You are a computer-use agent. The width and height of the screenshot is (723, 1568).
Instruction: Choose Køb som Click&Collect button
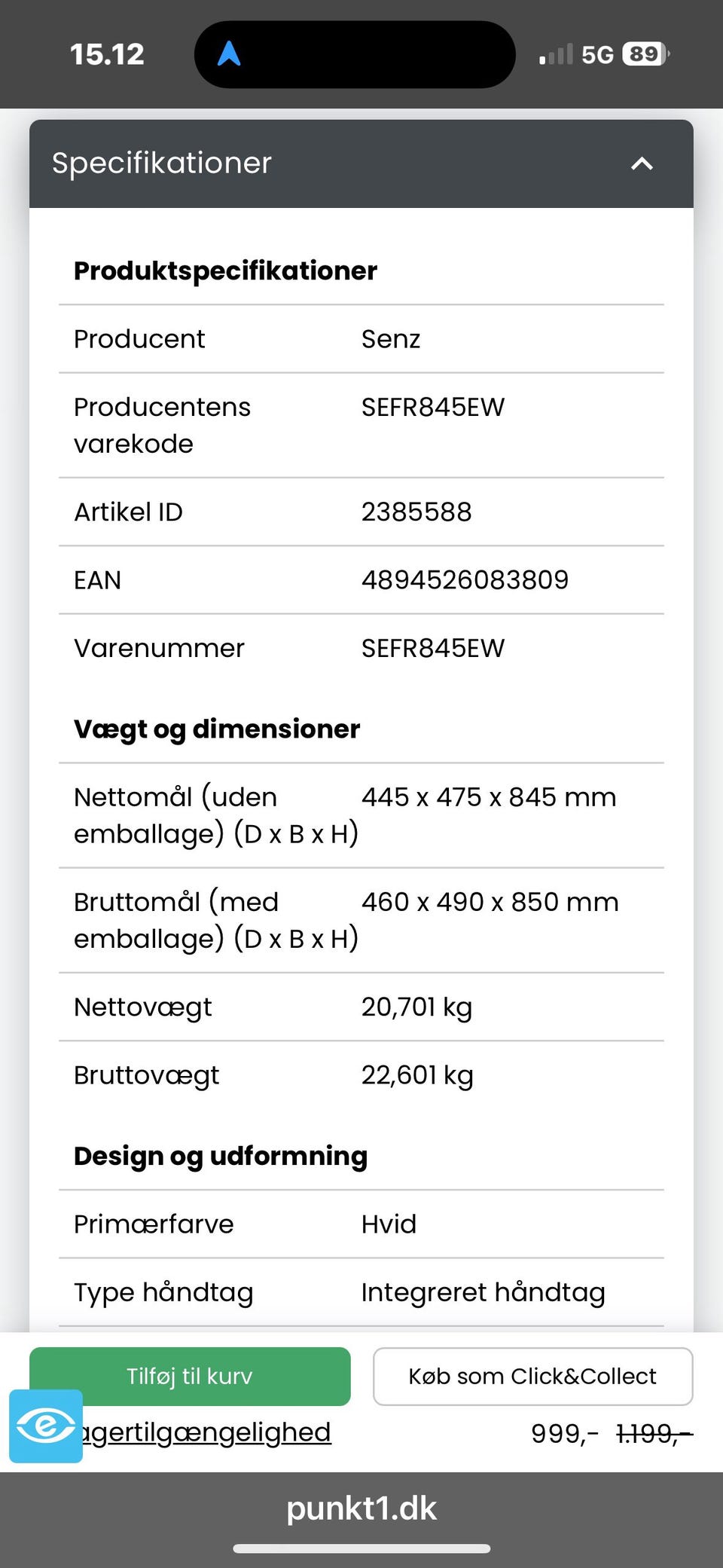tap(532, 1376)
